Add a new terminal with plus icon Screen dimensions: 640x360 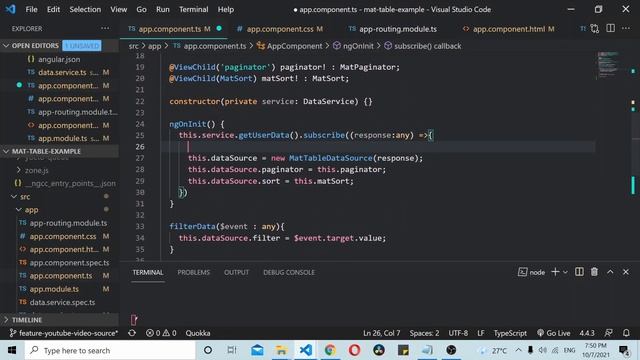pos(555,272)
